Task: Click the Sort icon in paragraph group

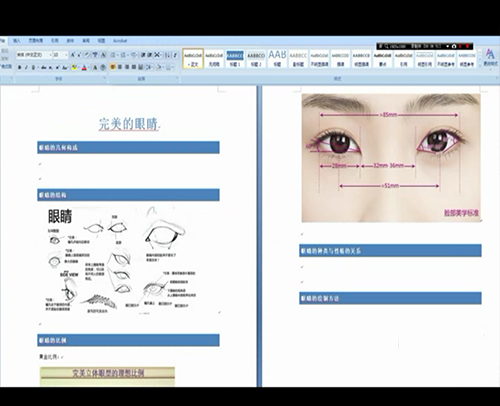Action: (167, 55)
